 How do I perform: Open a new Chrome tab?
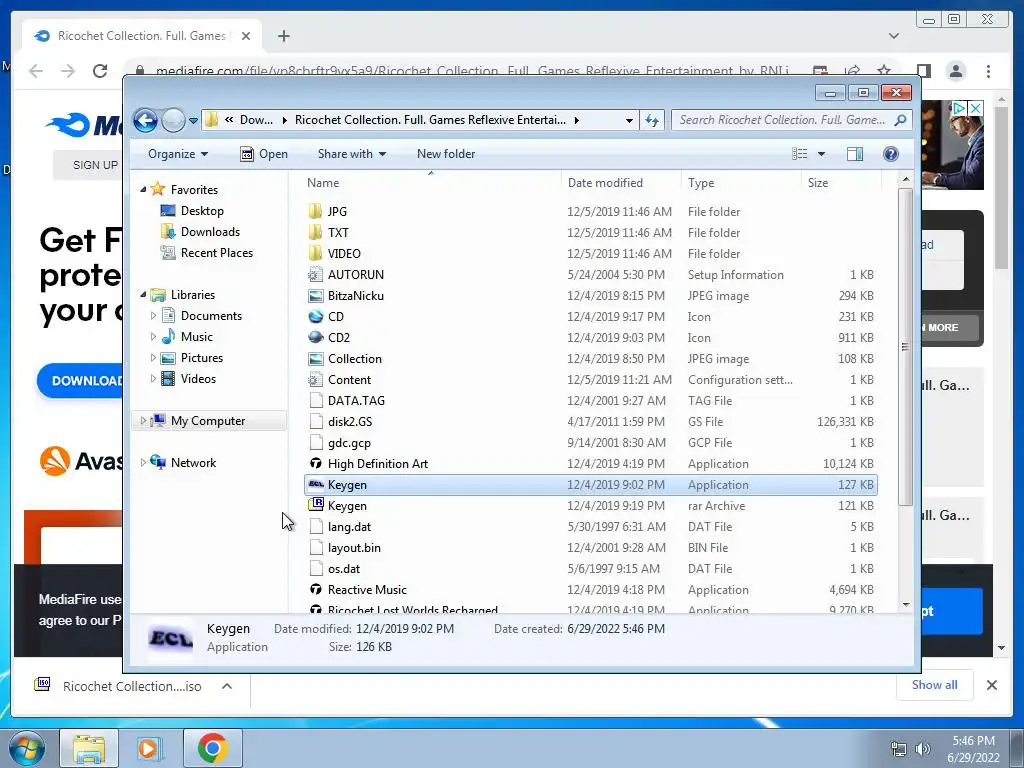coord(283,36)
